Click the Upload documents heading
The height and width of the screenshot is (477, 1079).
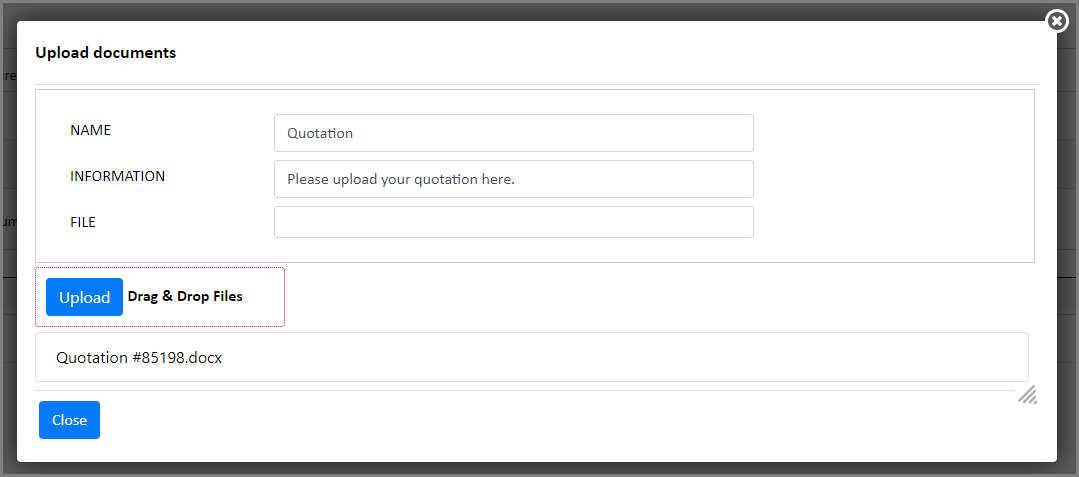click(106, 53)
